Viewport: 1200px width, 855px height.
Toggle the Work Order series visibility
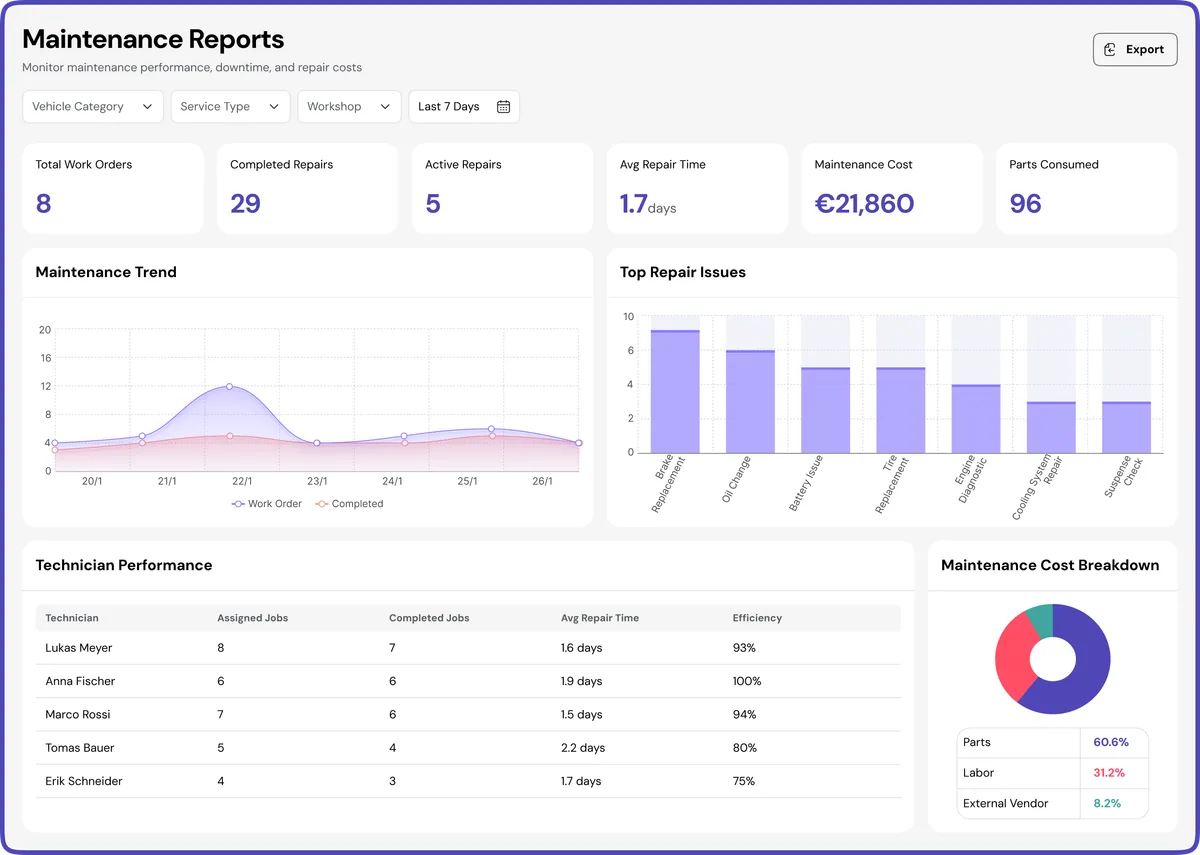[266, 504]
